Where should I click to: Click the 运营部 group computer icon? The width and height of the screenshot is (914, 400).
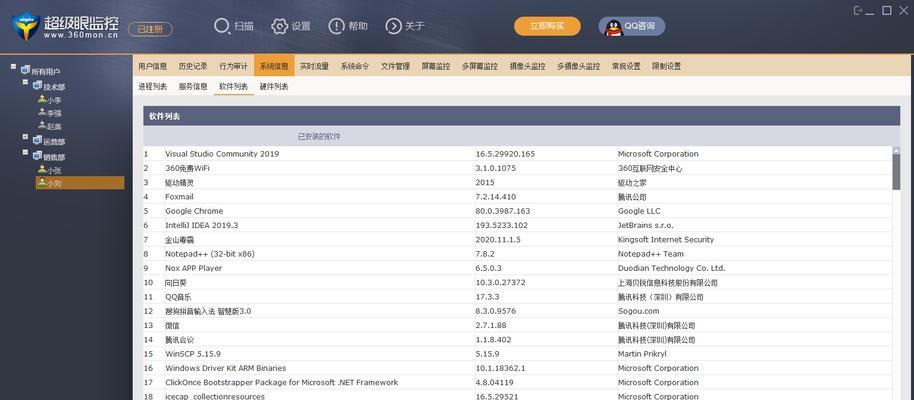[37, 141]
